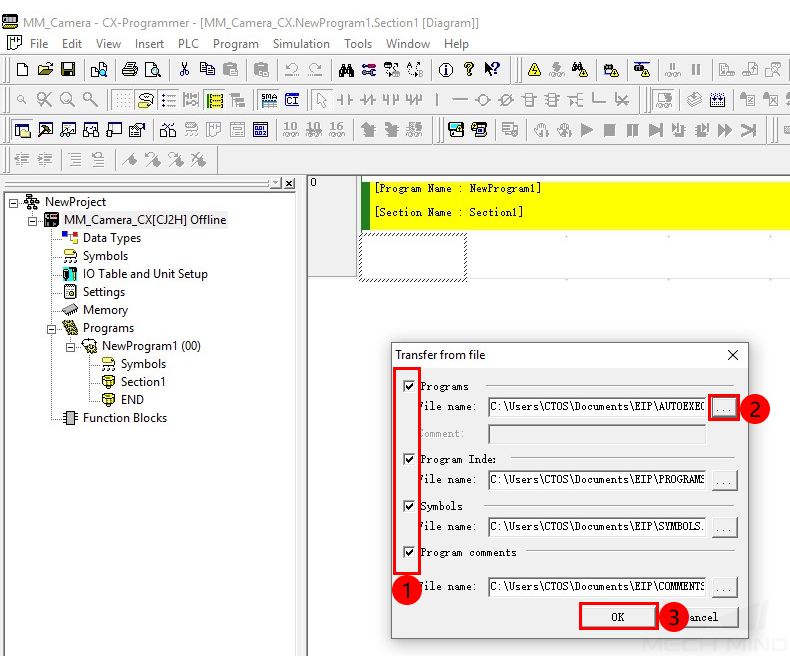
Task: Close the project workspace pane
Action: pos(289,183)
